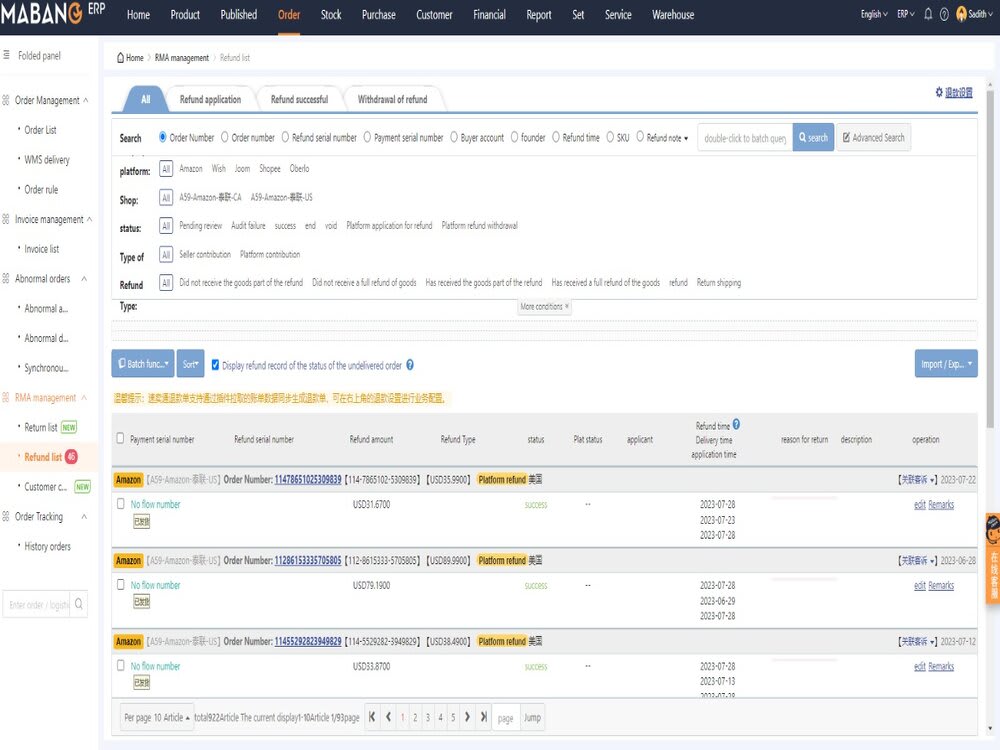Select the Buyer account radio
The width and height of the screenshot is (1000, 750).
point(454,136)
